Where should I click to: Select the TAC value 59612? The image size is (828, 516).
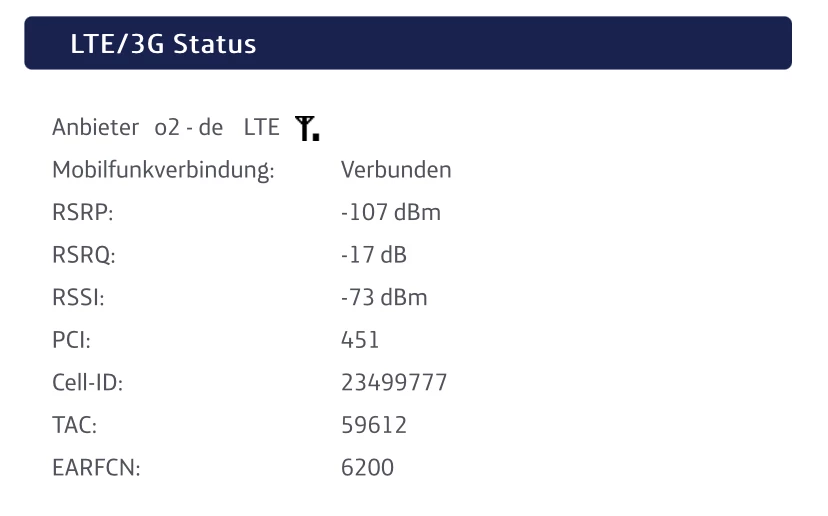pos(374,426)
